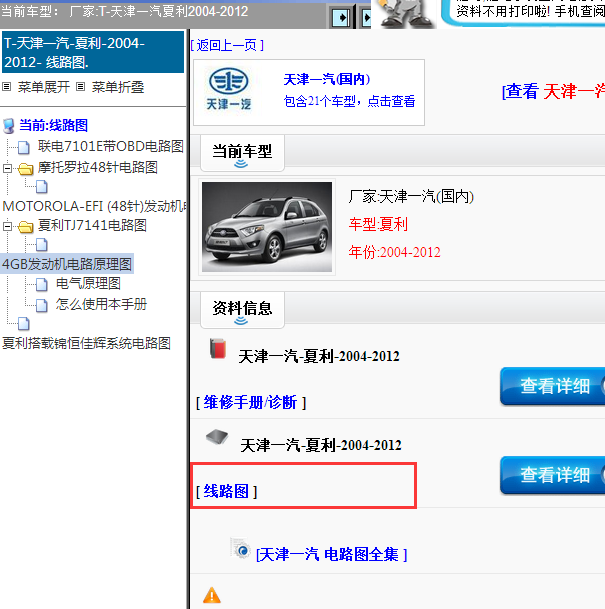Click the first arrow button in top bar

[x=342, y=17]
